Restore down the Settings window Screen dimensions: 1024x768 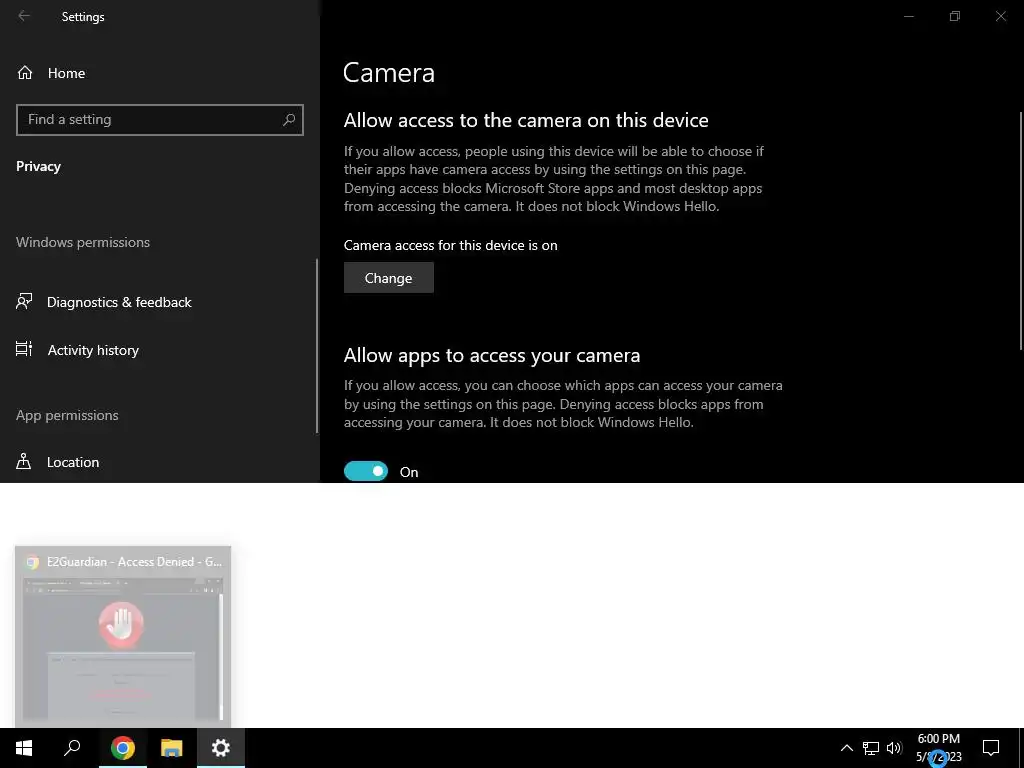coord(955,16)
